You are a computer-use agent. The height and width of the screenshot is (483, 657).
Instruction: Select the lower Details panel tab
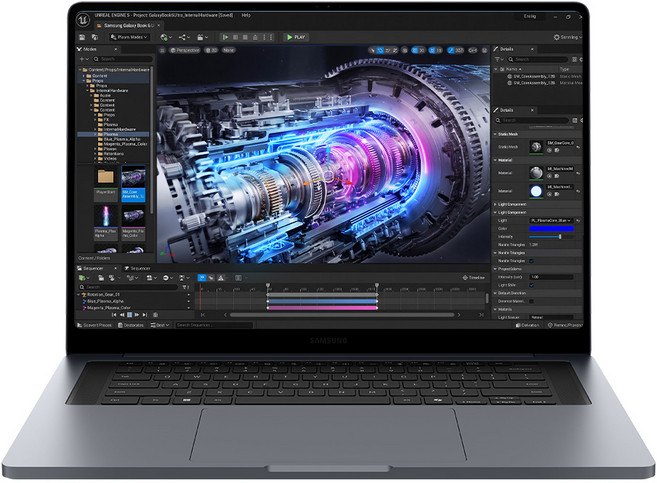pos(515,110)
